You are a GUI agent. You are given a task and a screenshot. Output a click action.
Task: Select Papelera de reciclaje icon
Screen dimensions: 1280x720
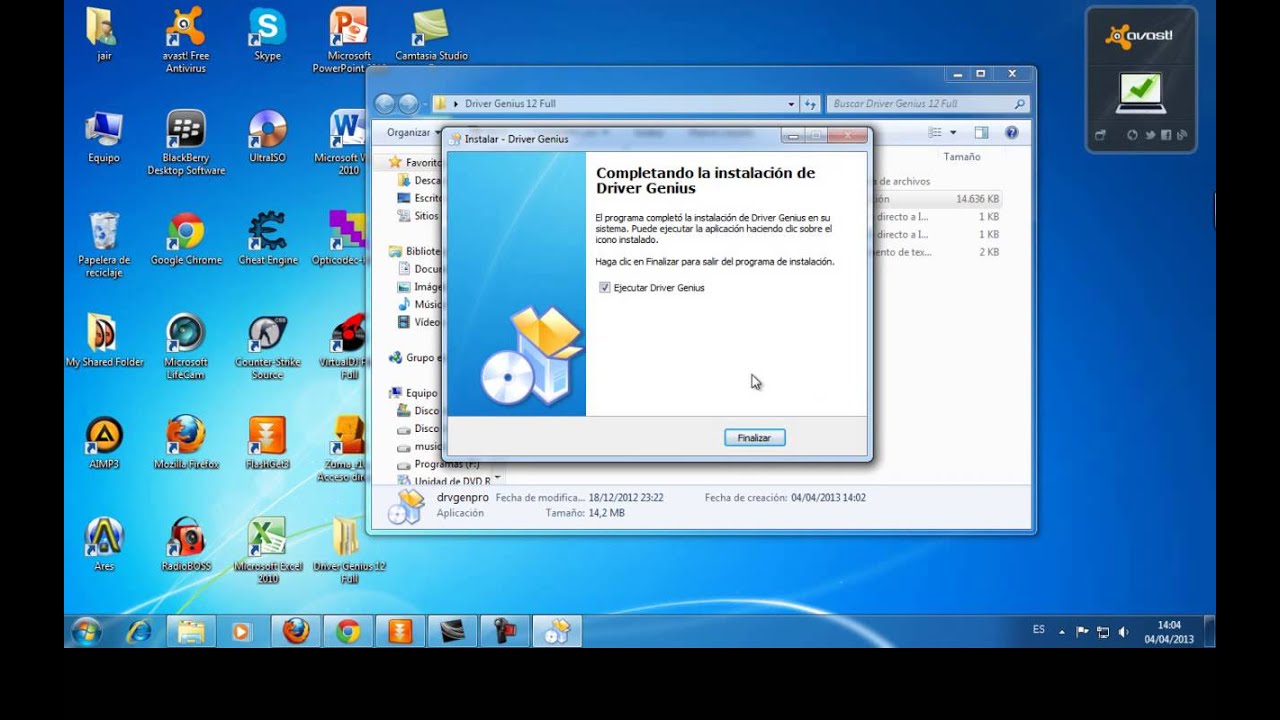coord(104,245)
